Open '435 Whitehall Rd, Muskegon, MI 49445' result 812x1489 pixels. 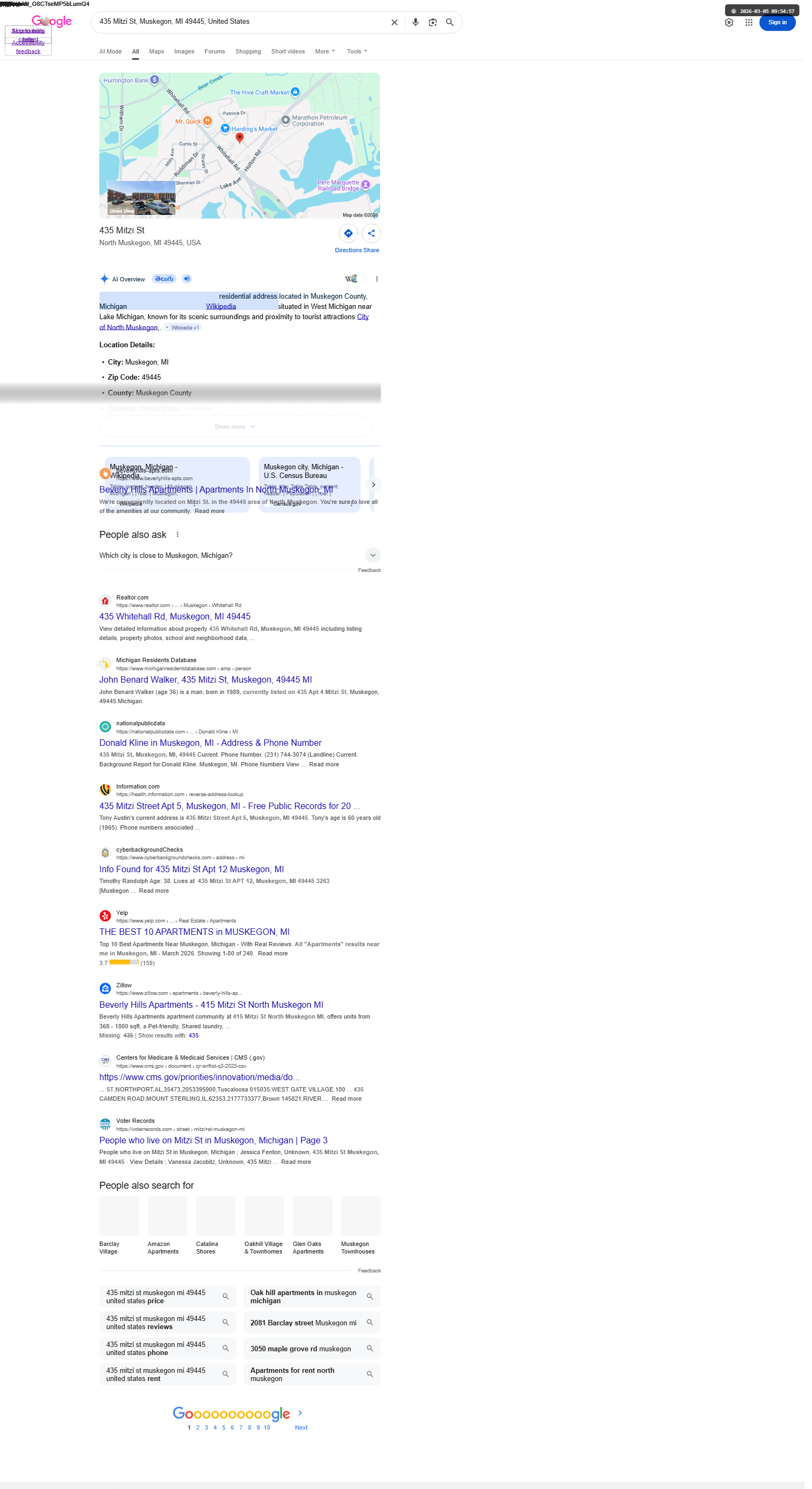click(x=175, y=617)
